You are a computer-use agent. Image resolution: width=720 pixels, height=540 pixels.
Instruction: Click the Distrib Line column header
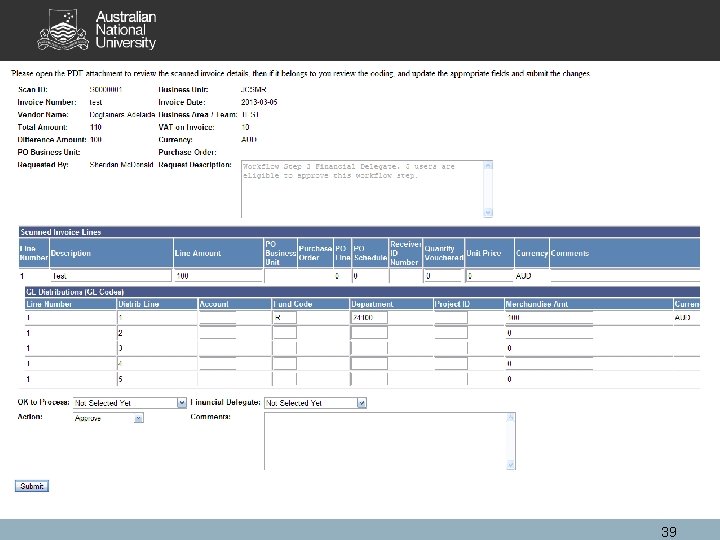pyautogui.click(x=157, y=304)
